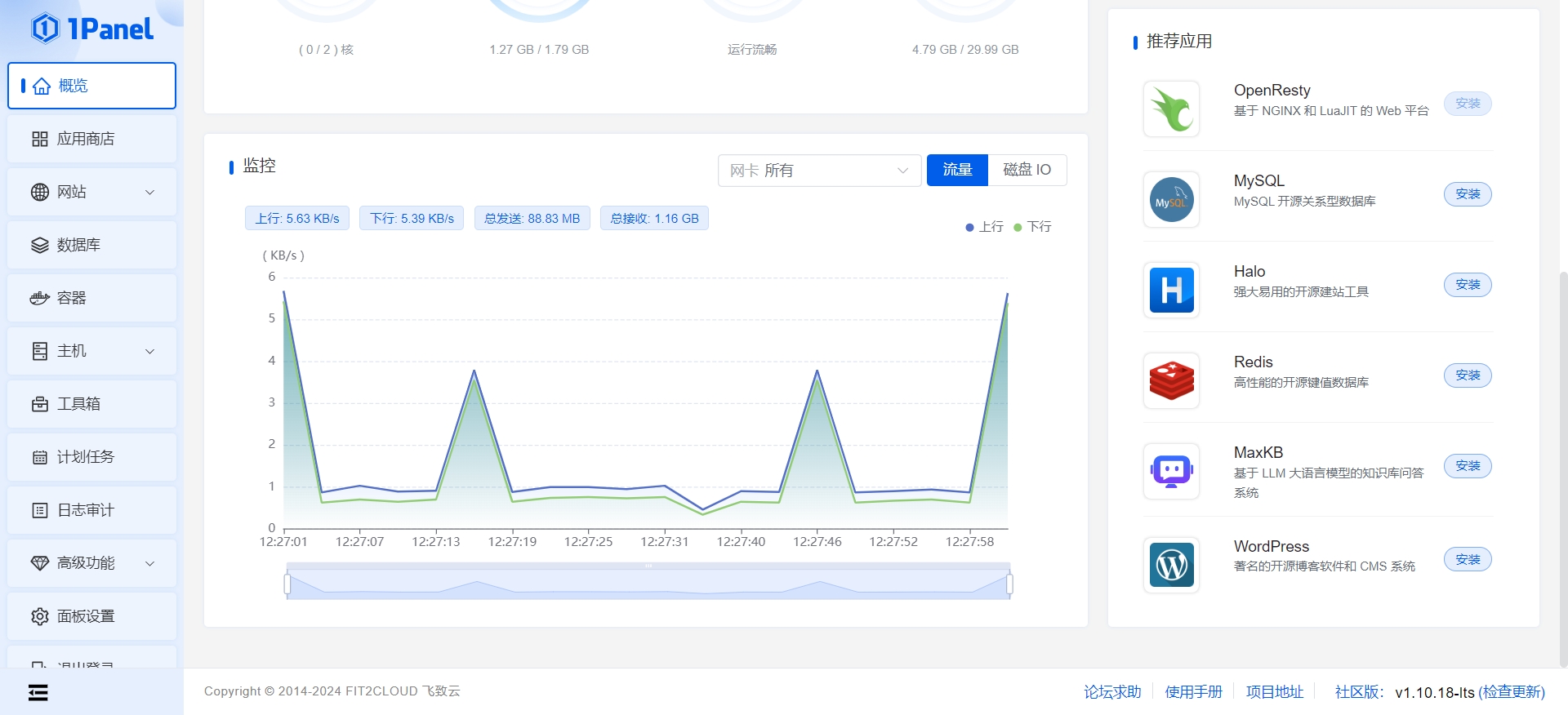1568x715 pixels.
Task: Click the 检查更新 link
Action: pyautogui.click(x=1511, y=692)
